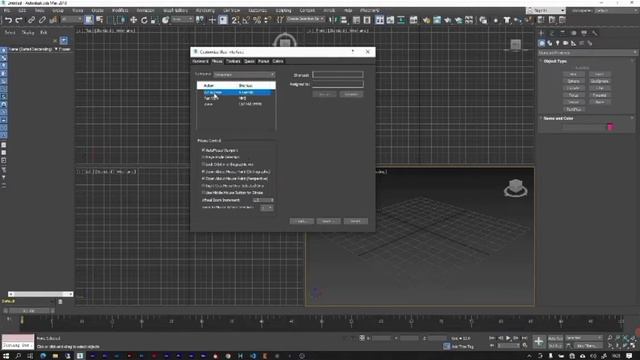Click the magenta object color swatch
The image size is (640, 360).
point(611,127)
